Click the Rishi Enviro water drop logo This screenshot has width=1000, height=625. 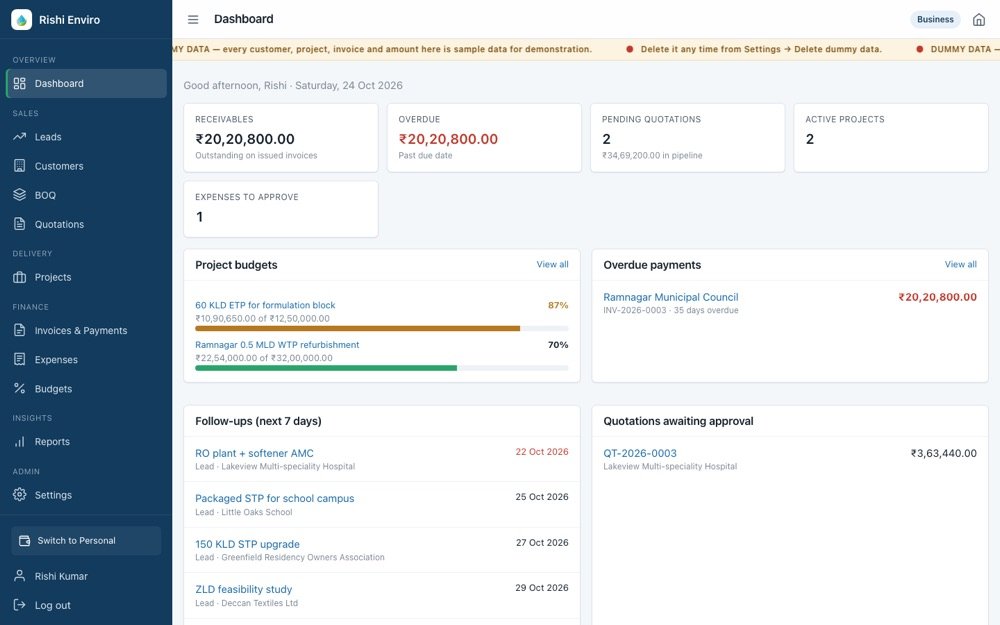[x=22, y=20]
